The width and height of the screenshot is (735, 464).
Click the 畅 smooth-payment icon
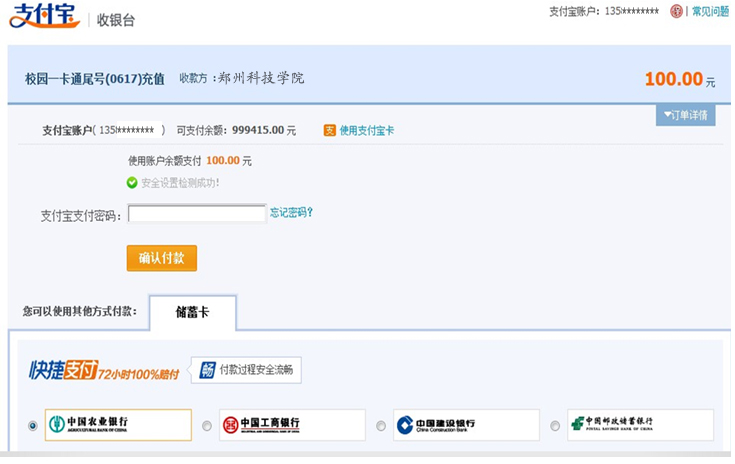[207, 370]
